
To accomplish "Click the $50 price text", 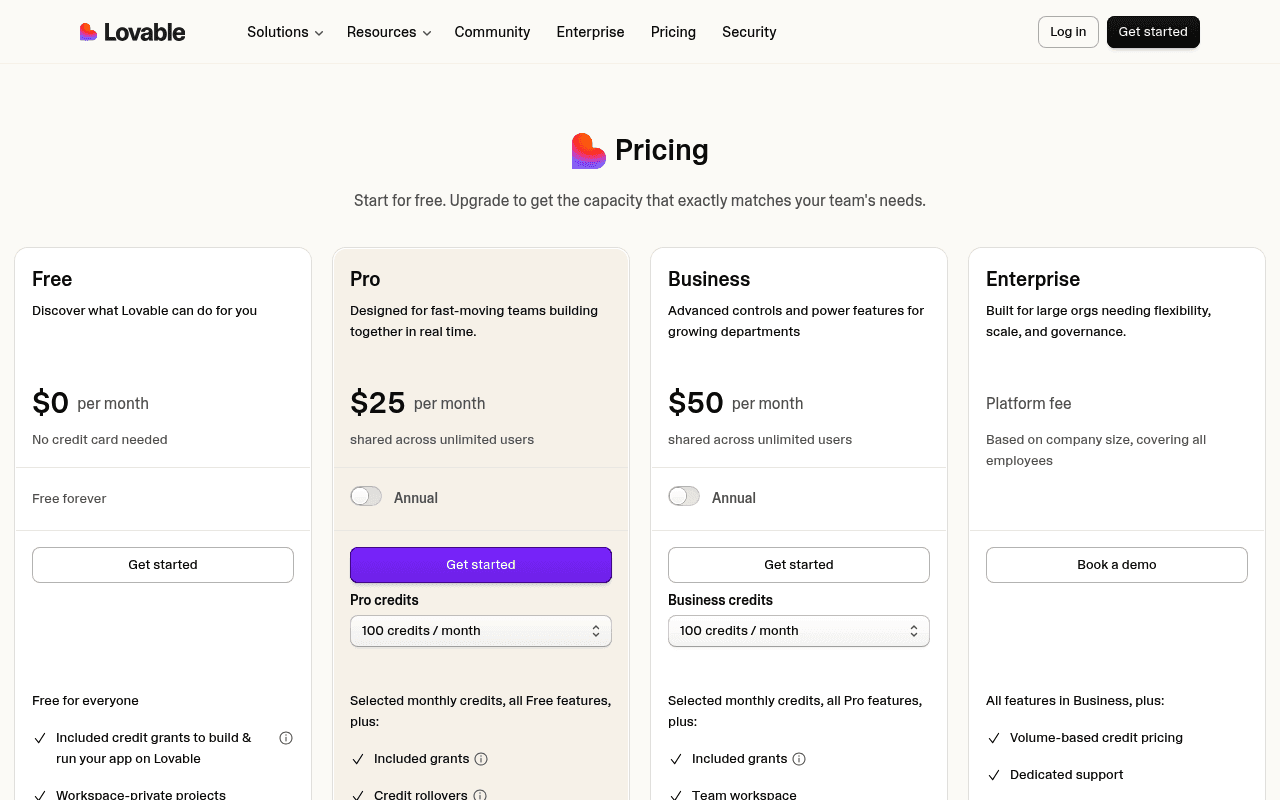I will 696,403.
